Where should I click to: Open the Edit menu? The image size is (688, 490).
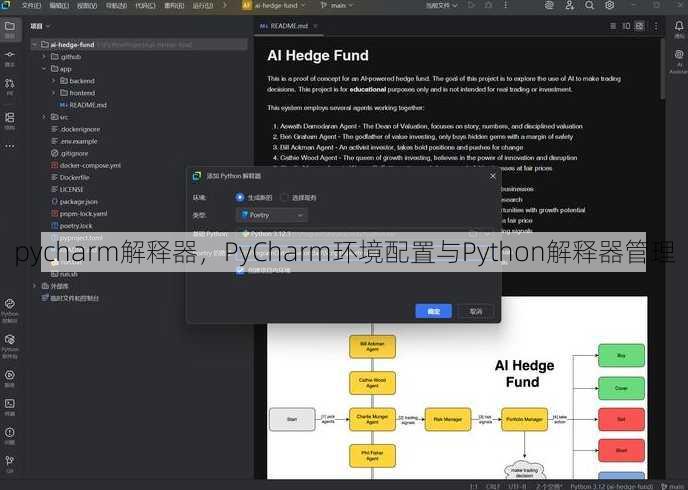click(59, 6)
